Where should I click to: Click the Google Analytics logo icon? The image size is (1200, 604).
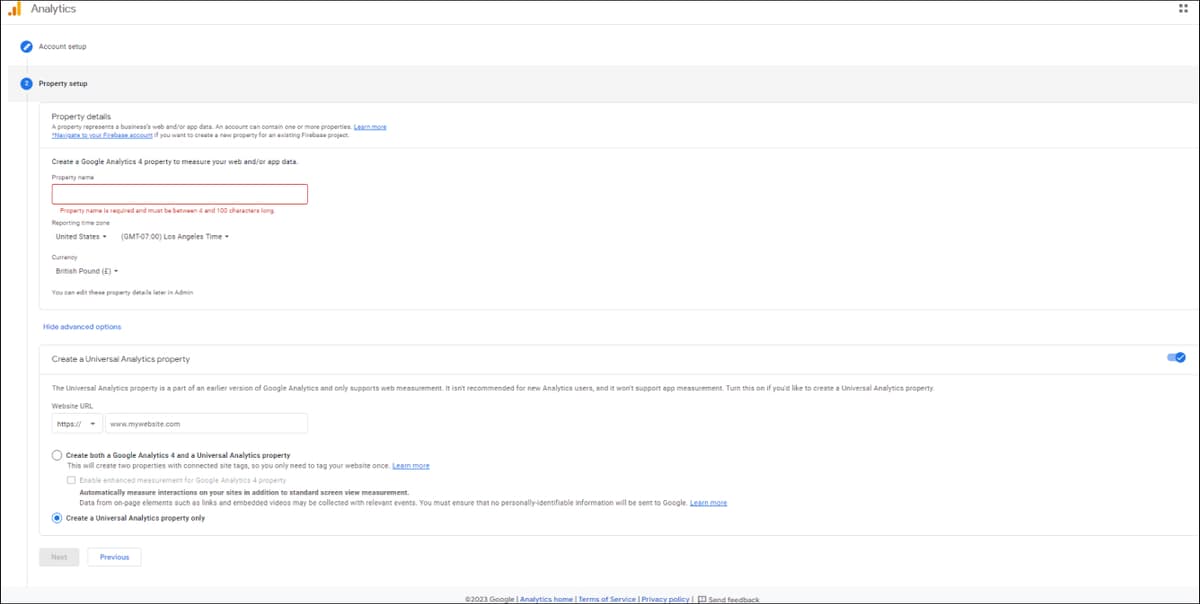(x=14, y=9)
